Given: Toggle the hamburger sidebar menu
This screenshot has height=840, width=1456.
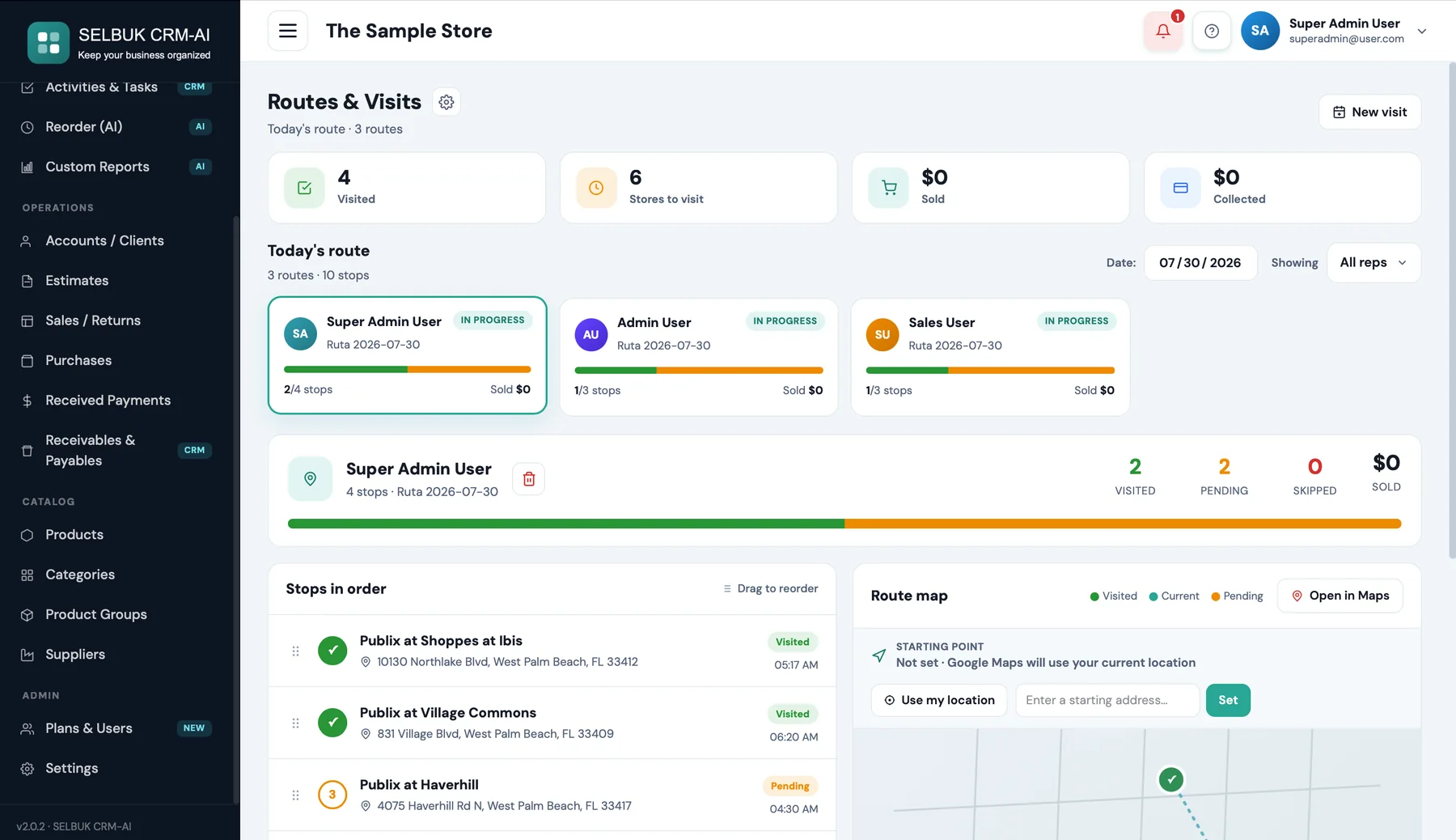Looking at the screenshot, I should click(287, 31).
